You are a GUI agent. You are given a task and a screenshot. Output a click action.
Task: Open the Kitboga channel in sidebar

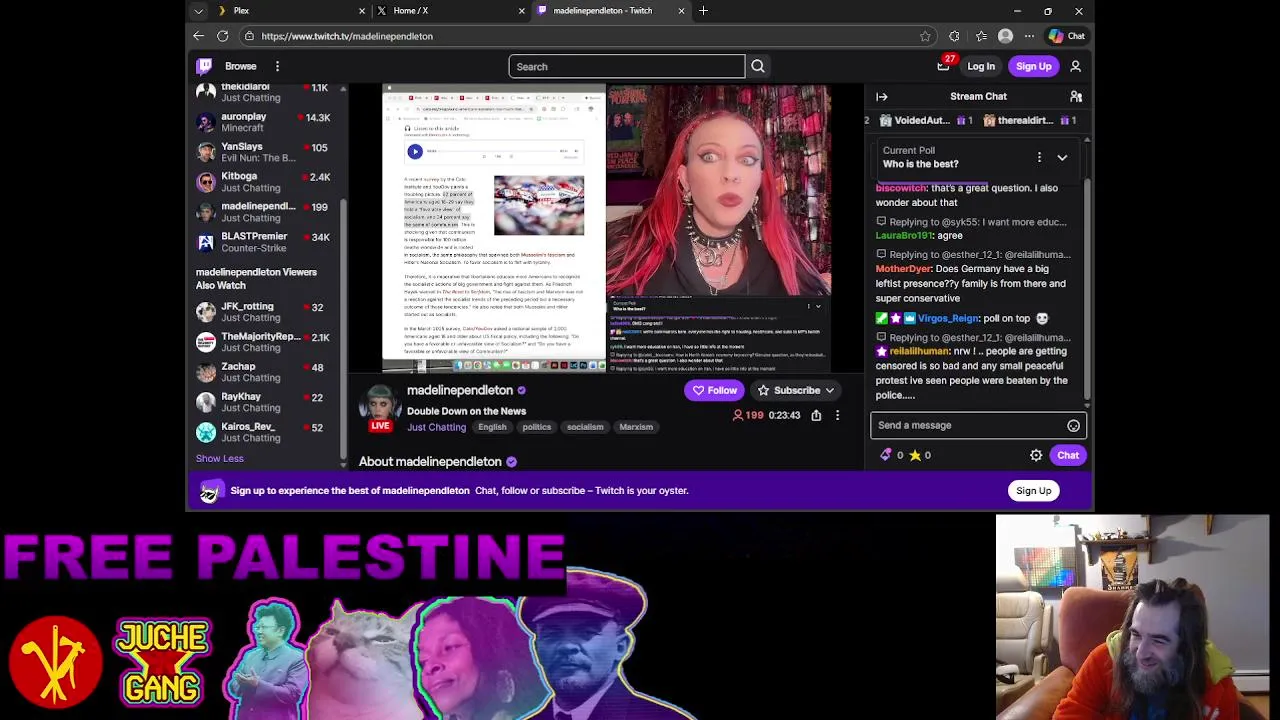click(264, 182)
